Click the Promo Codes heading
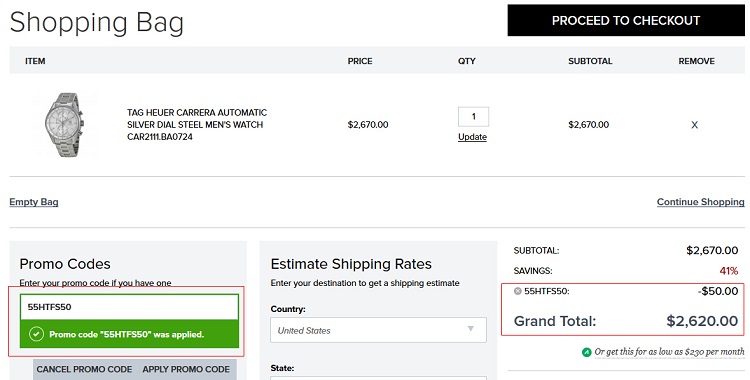The height and width of the screenshot is (380, 750). pyautogui.click(x=65, y=264)
